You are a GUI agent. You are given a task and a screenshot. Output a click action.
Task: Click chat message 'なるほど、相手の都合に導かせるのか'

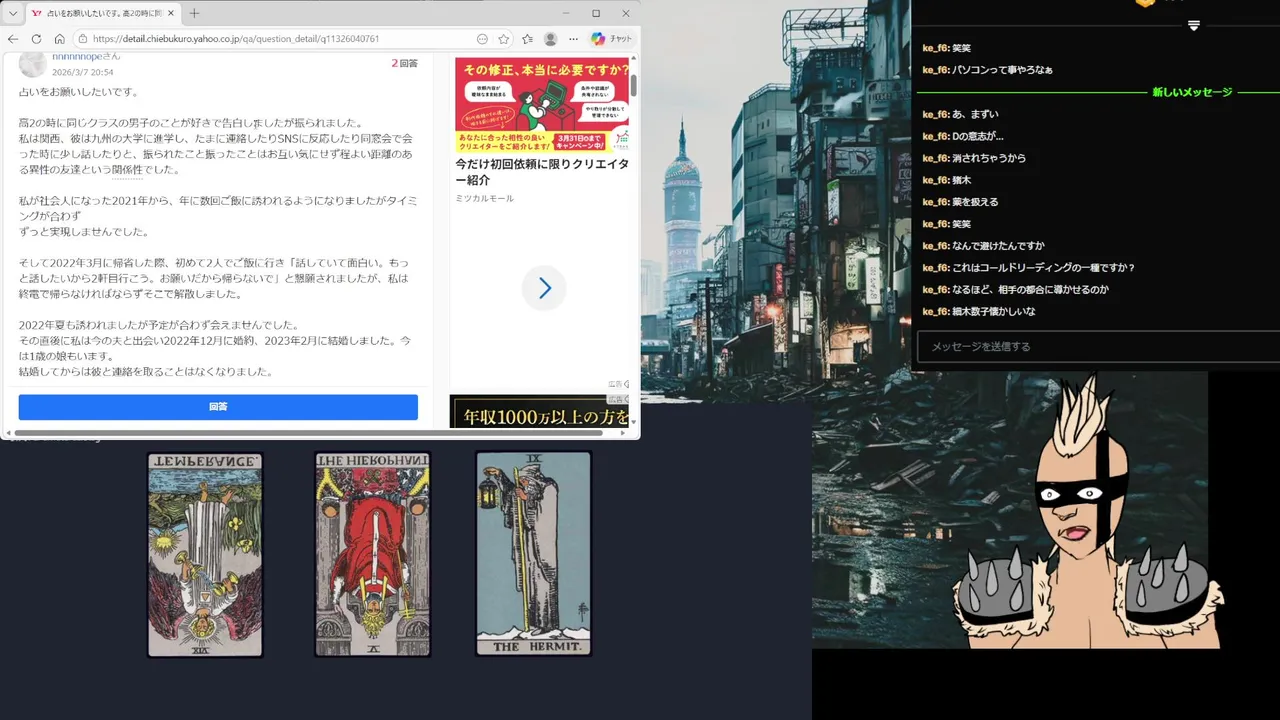[1030, 290]
